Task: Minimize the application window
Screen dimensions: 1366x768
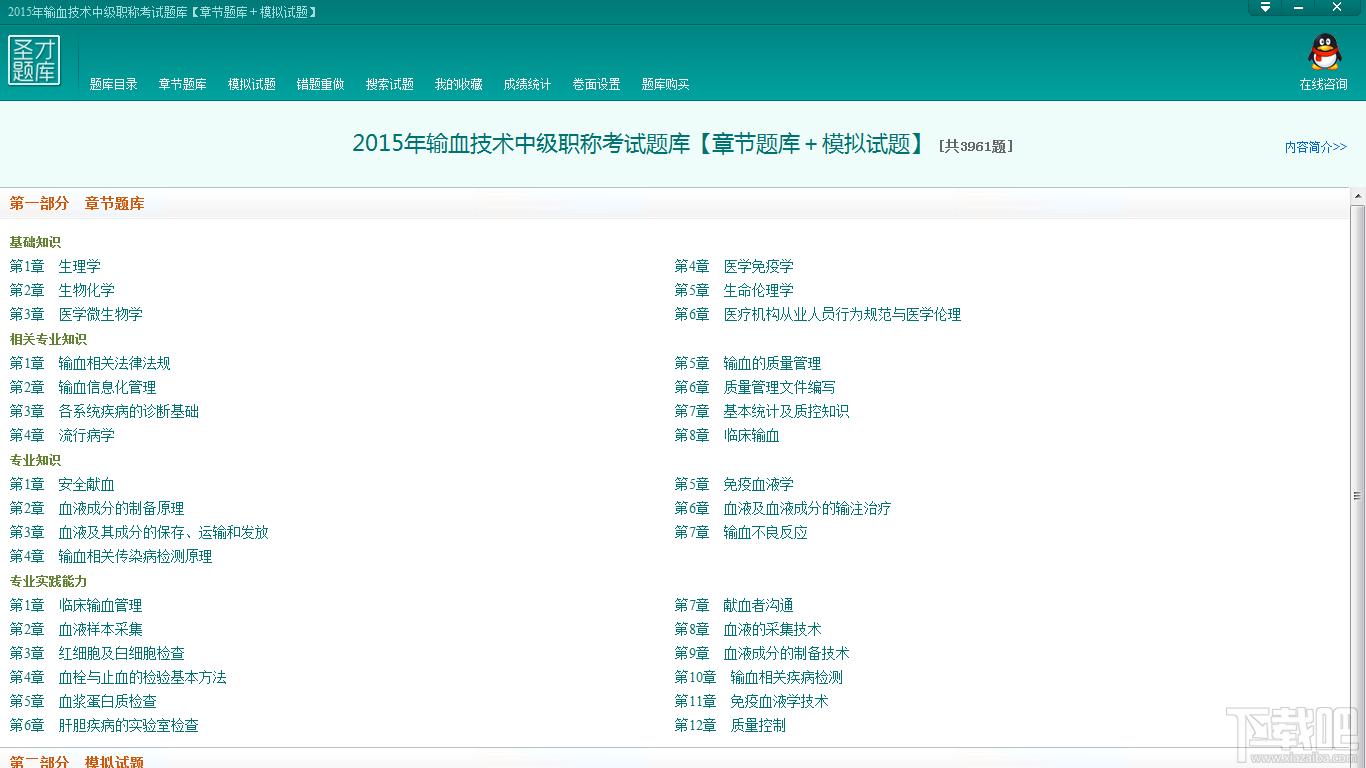Action: tap(1300, 8)
